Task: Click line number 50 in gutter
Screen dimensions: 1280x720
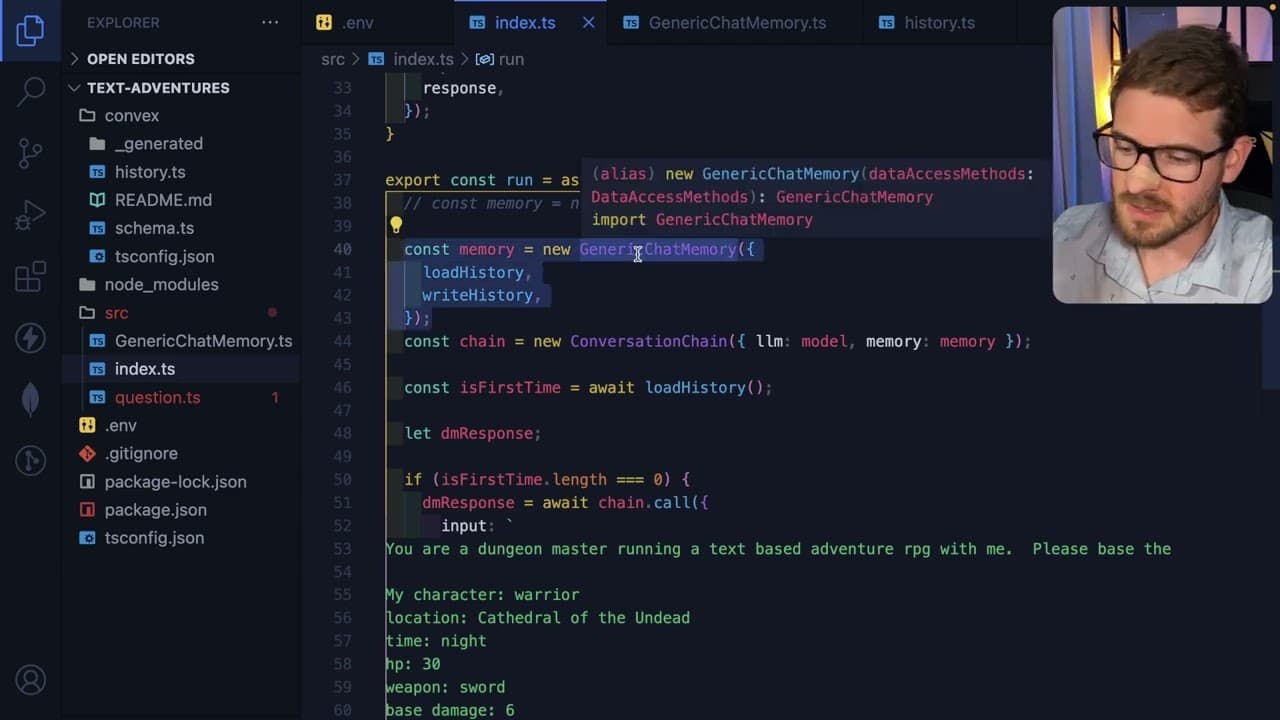Action: [342, 480]
